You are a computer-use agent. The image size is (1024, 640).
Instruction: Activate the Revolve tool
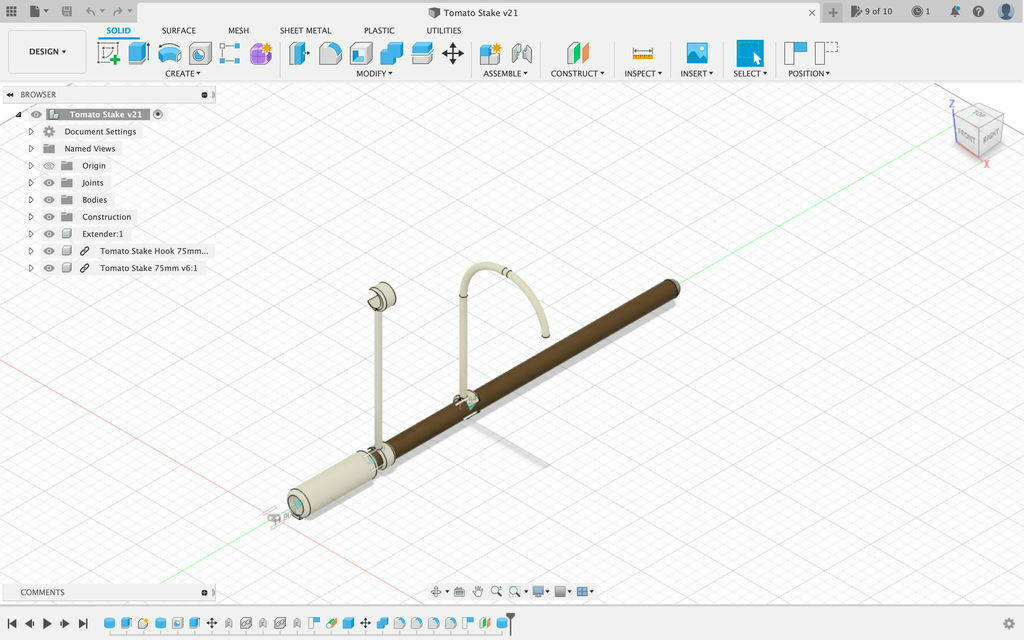168,52
